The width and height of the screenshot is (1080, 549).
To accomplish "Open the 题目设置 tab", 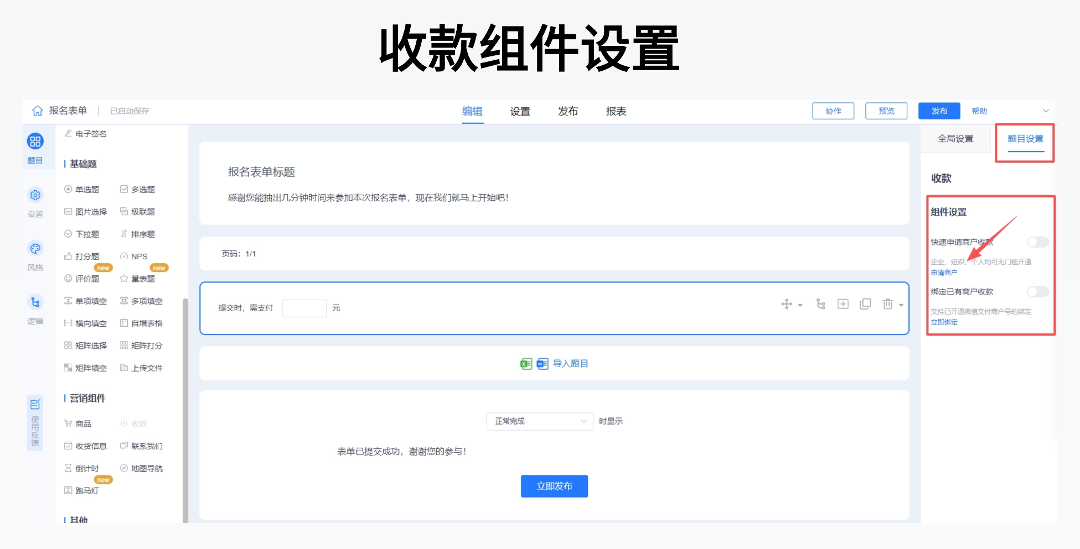I will click(x=1026, y=138).
